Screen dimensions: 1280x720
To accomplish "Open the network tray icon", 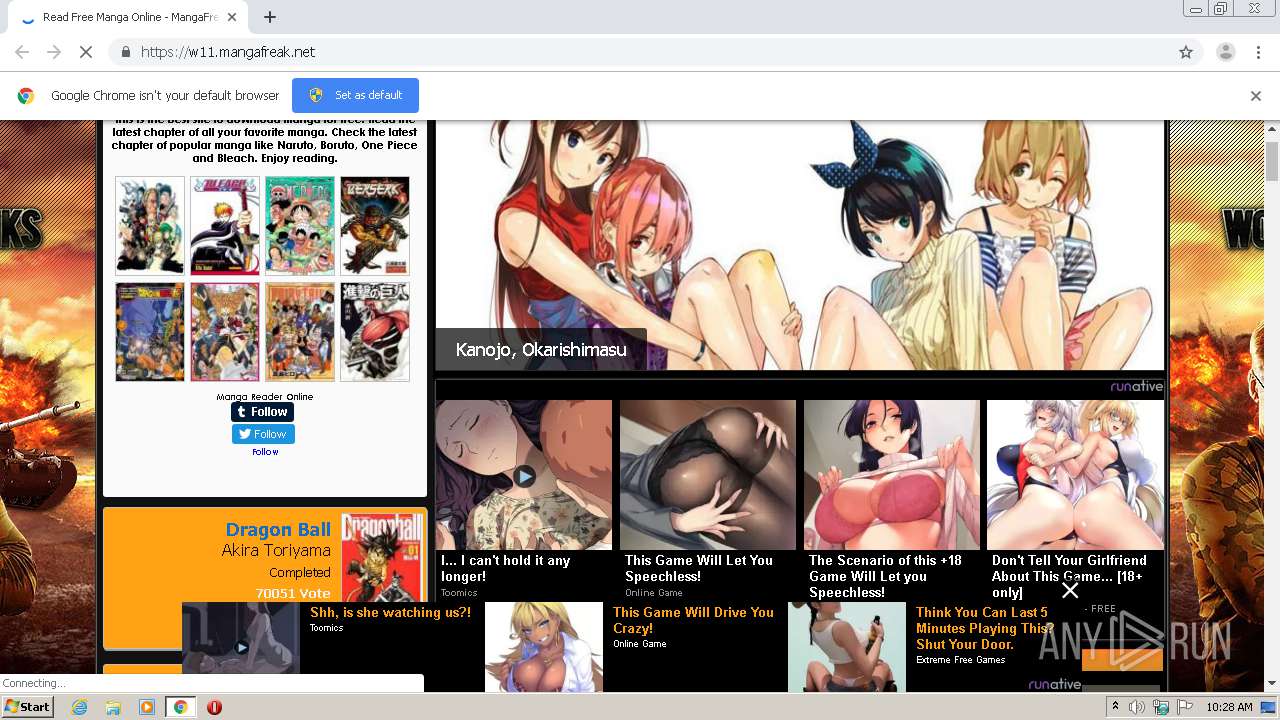I will pos(1161,707).
